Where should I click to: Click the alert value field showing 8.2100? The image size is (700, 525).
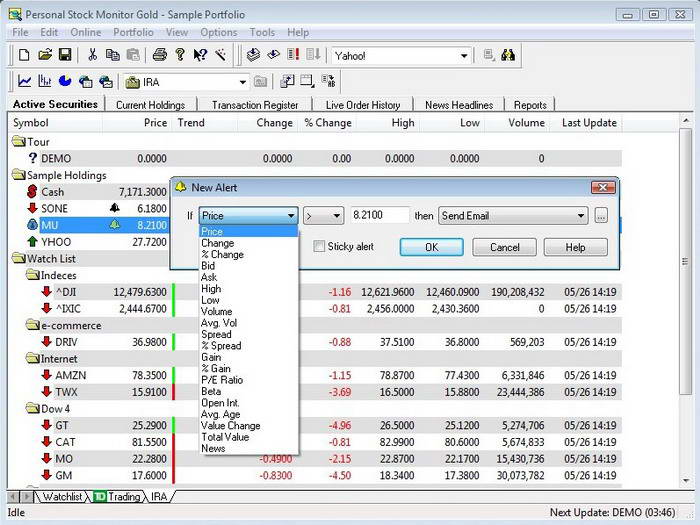(x=379, y=215)
